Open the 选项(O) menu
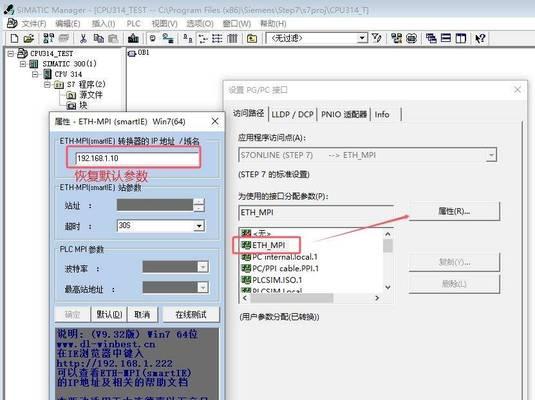535x400 pixels. tap(200, 24)
